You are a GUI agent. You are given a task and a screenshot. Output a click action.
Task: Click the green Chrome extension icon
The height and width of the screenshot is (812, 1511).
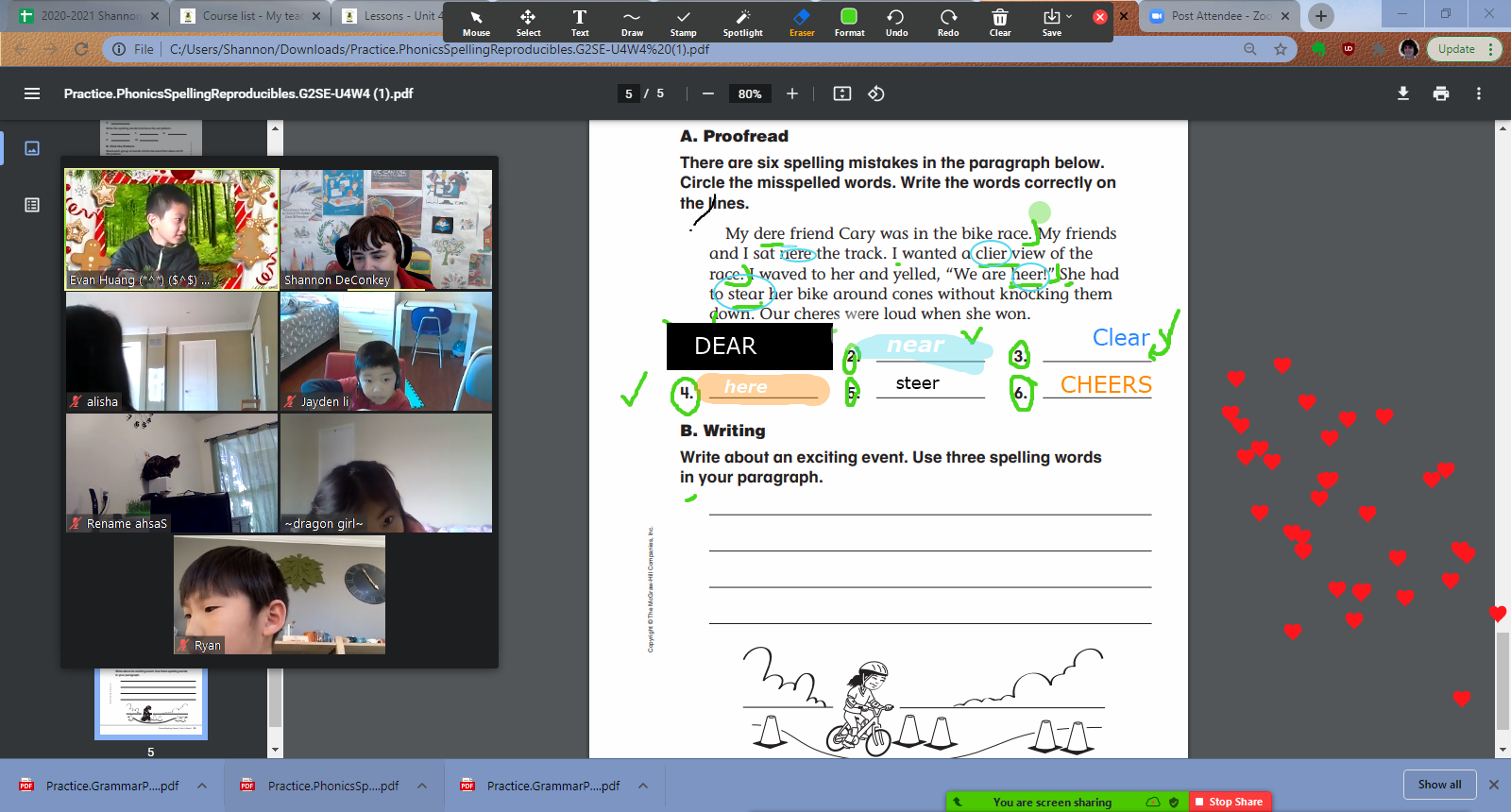pos(1319,49)
